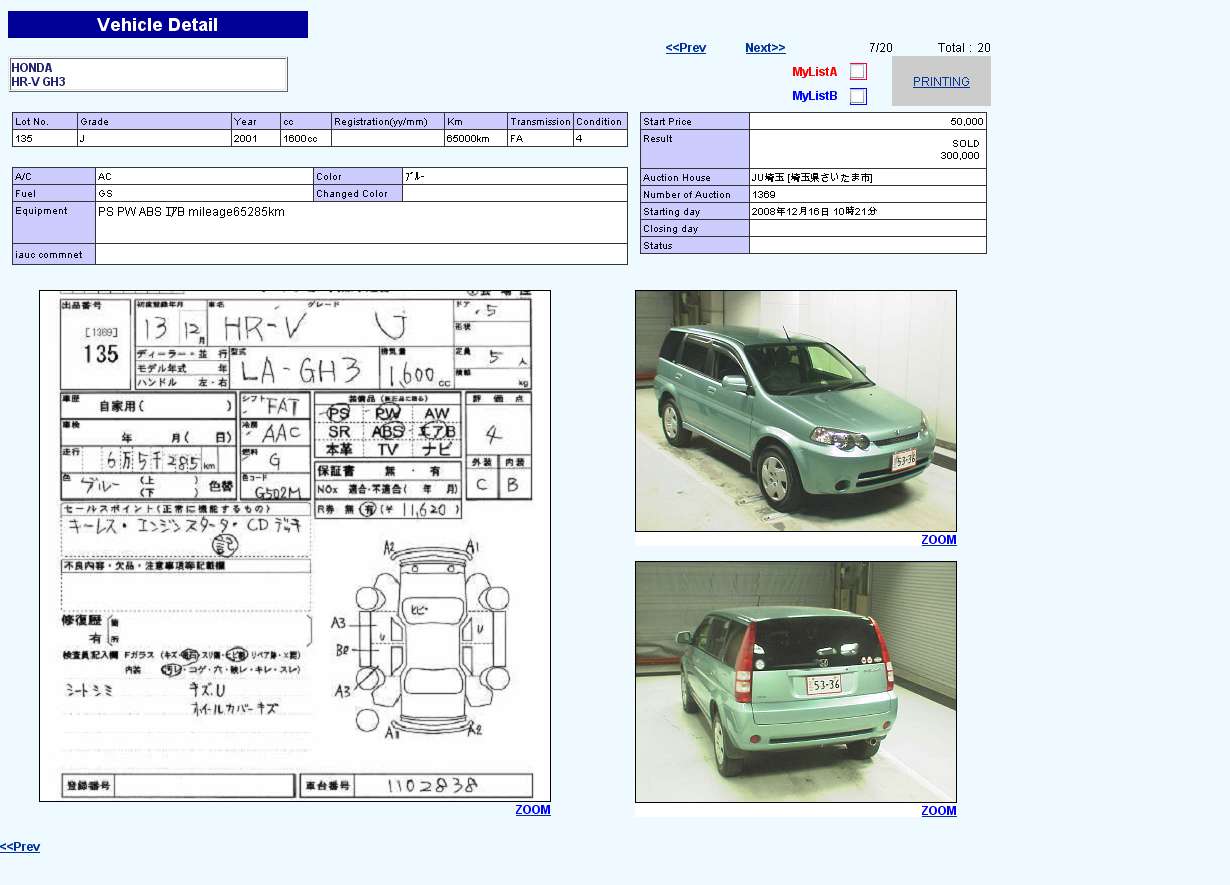The width and height of the screenshot is (1230, 885).
Task: Click ZOOM under the front car photo
Action: point(939,540)
